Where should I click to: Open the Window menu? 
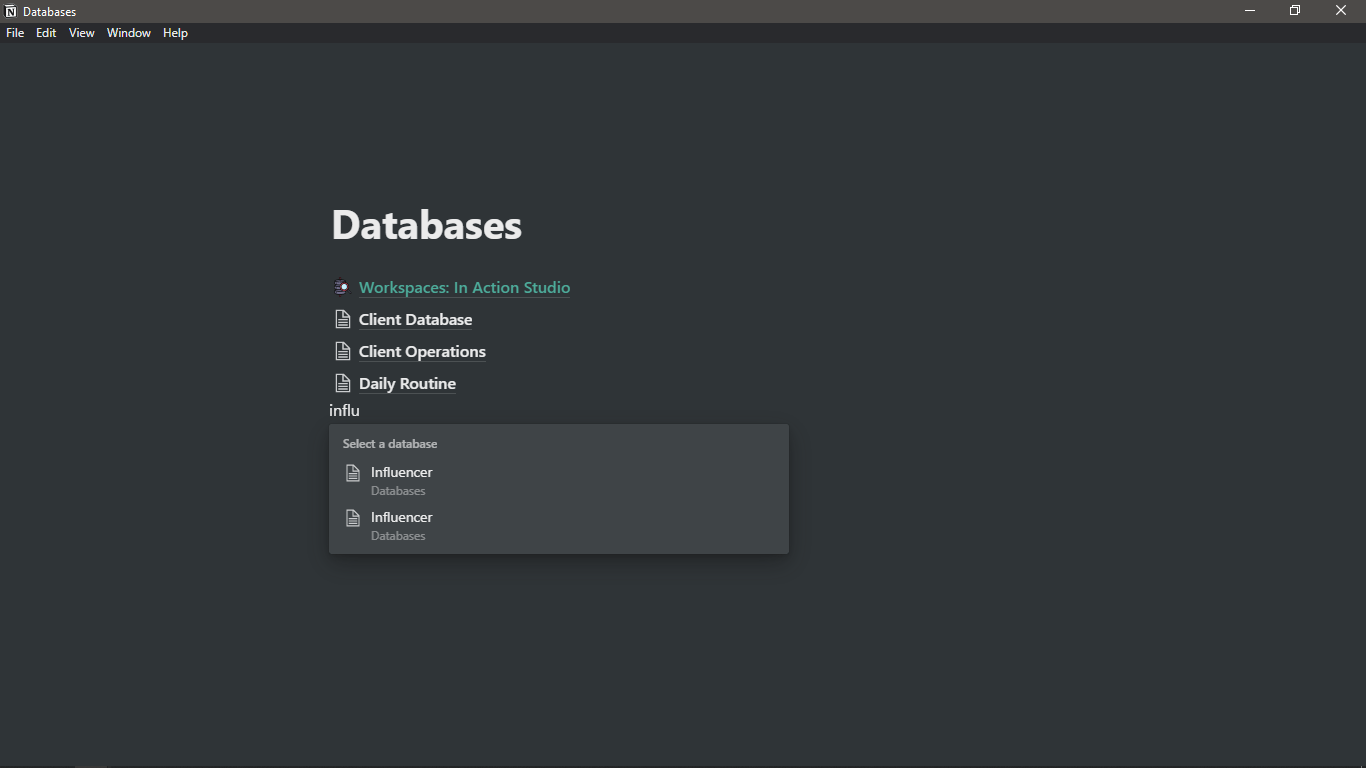click(129, 33)
